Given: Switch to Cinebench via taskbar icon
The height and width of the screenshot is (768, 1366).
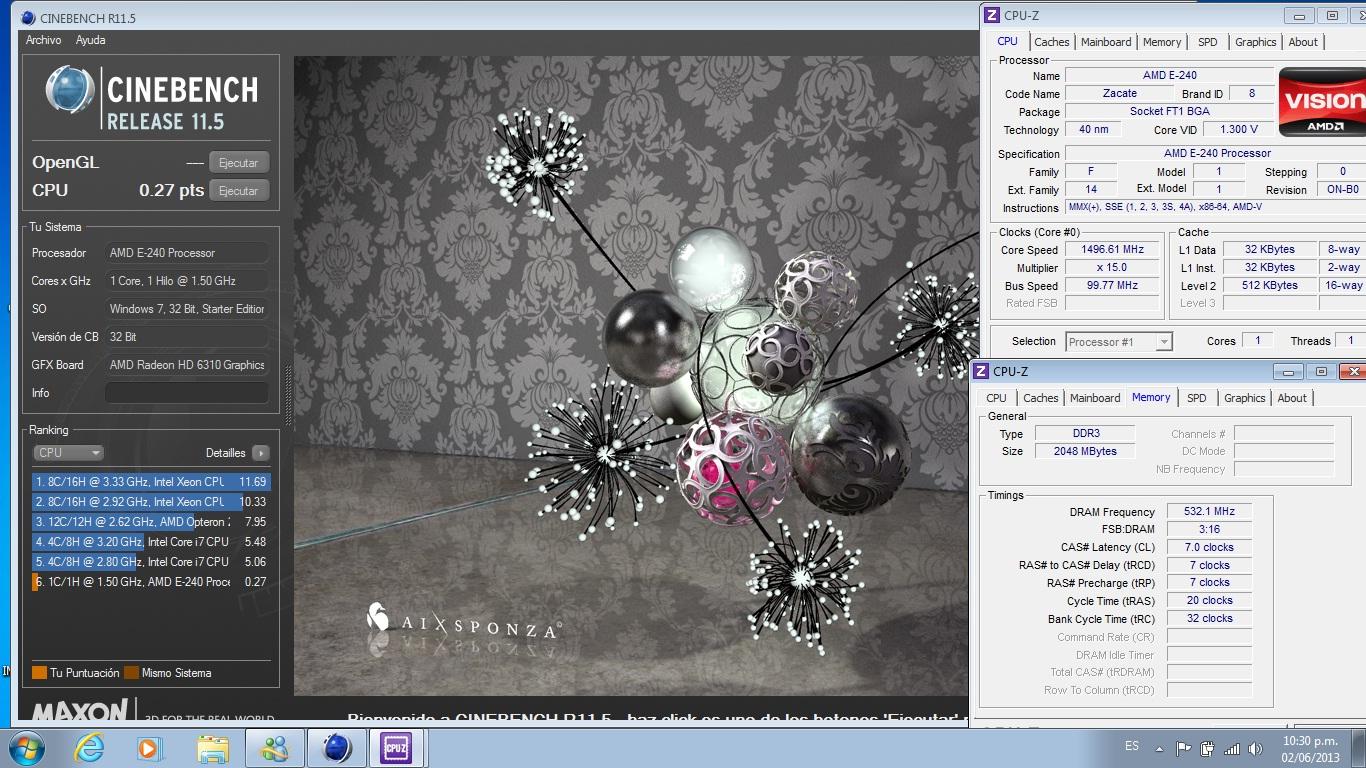Looking at the screenshot, I should (x=337, y=748).
